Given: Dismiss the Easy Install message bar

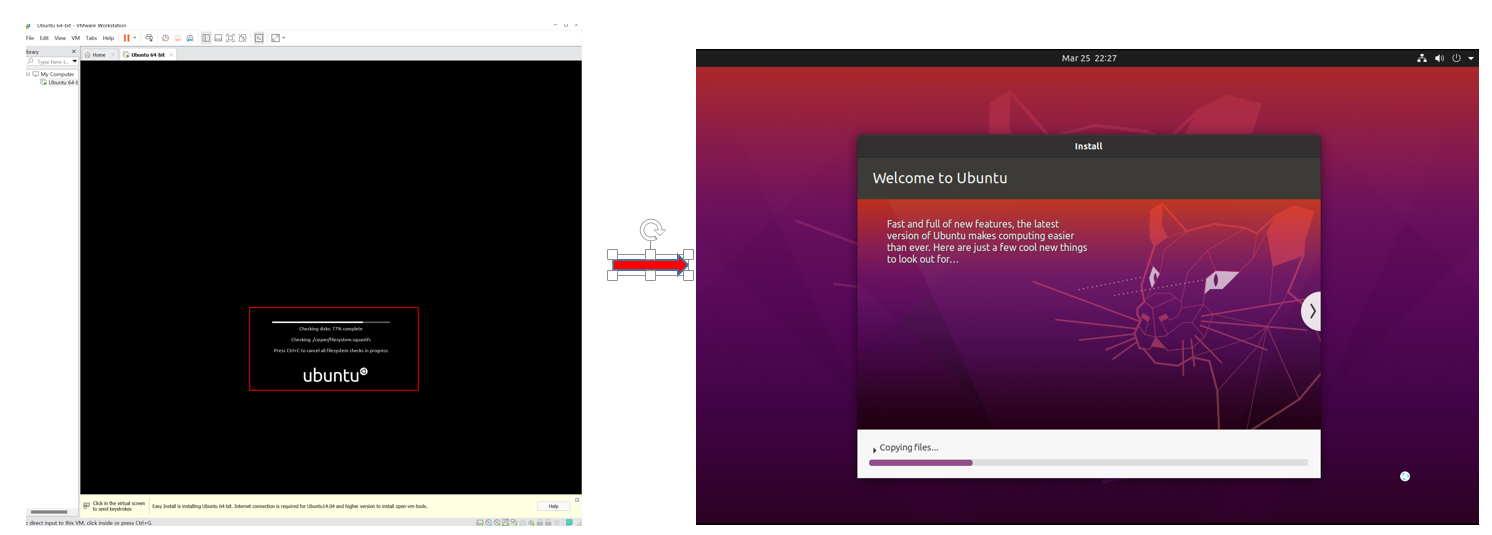Looking at the screenshot, I should pyautogui.click(x=577, y=500).
